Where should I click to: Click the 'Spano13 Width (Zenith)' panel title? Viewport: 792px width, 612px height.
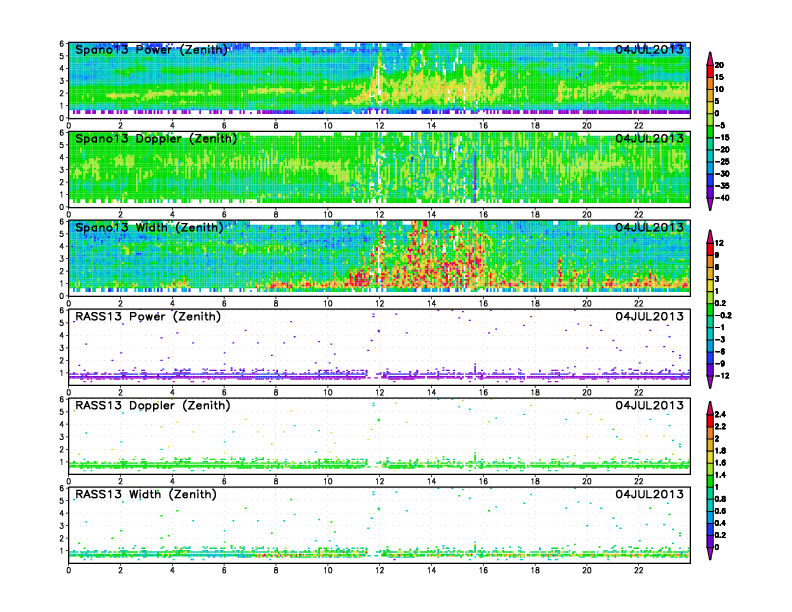tap(149, 228)
